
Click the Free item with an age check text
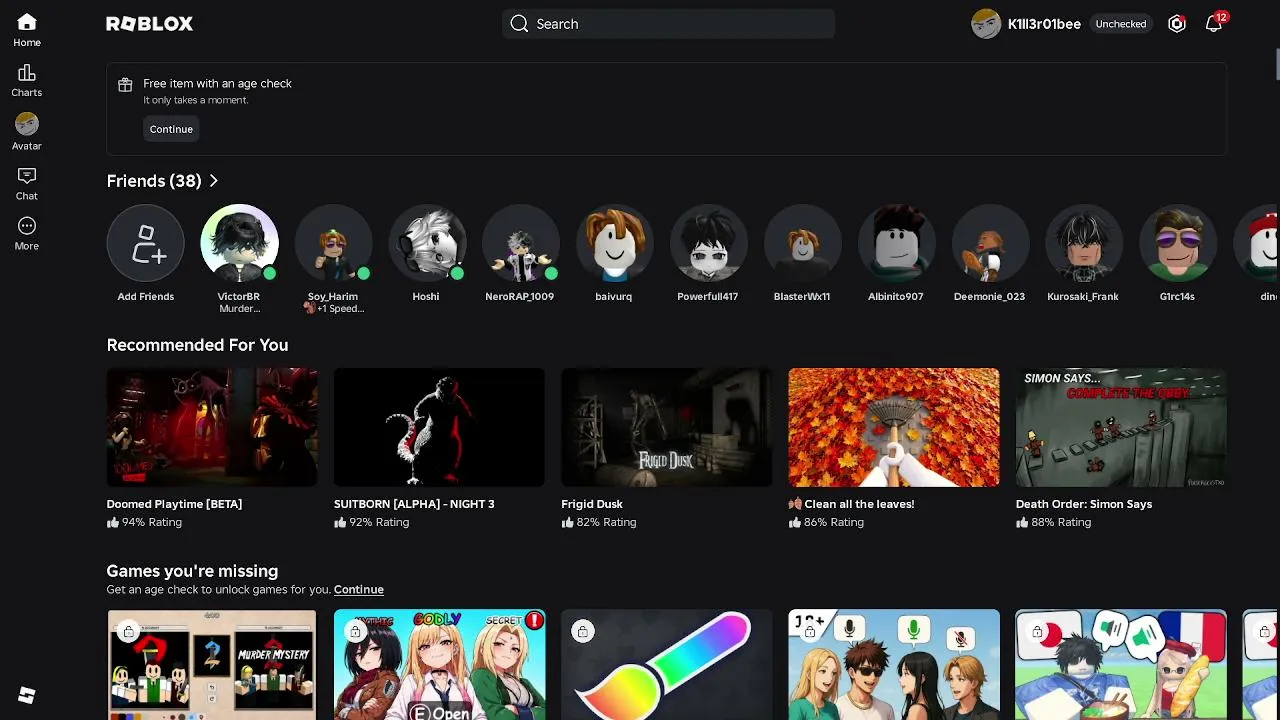pos(217,84)
